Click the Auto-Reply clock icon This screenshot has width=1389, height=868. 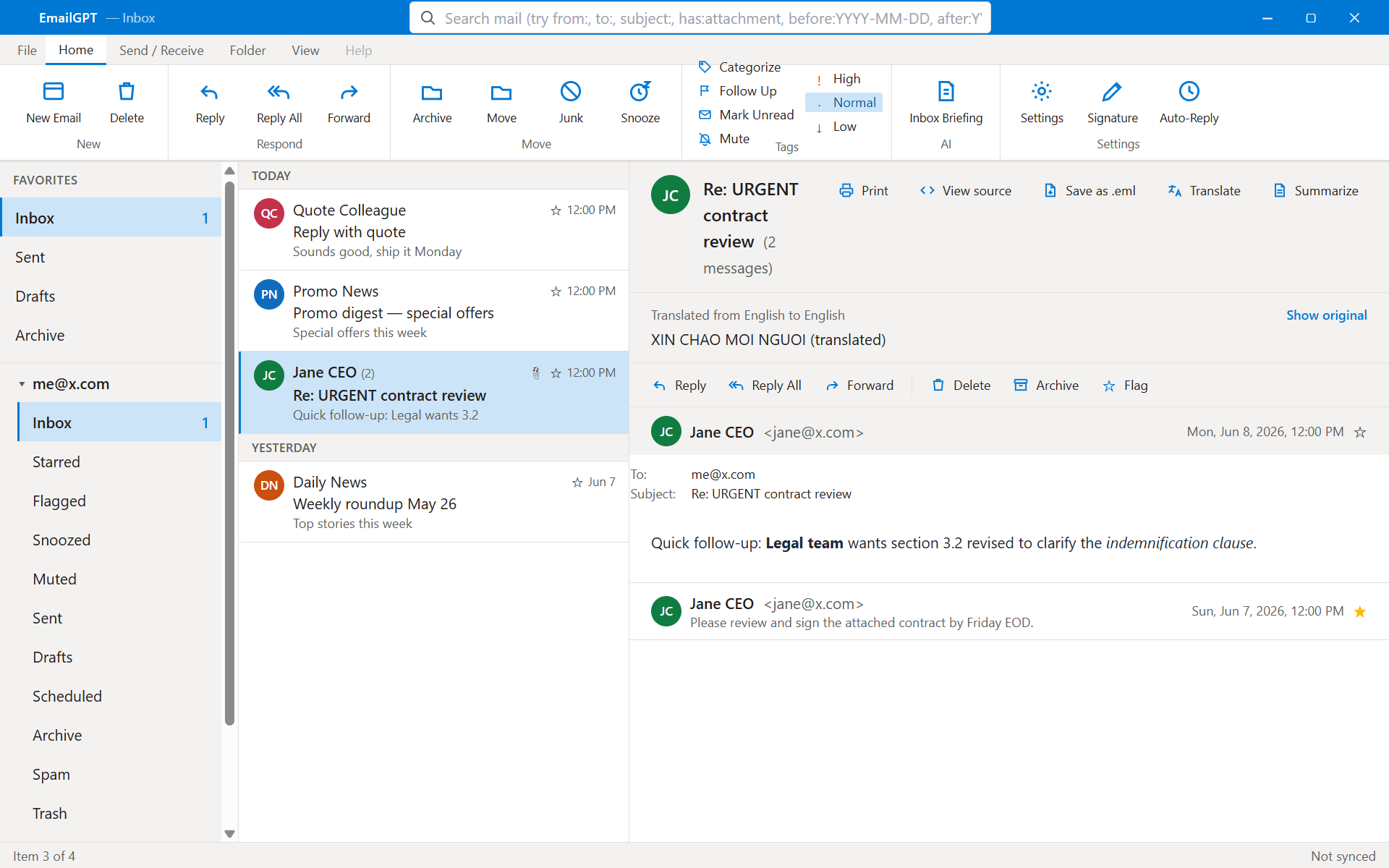tap(1189, 92)
